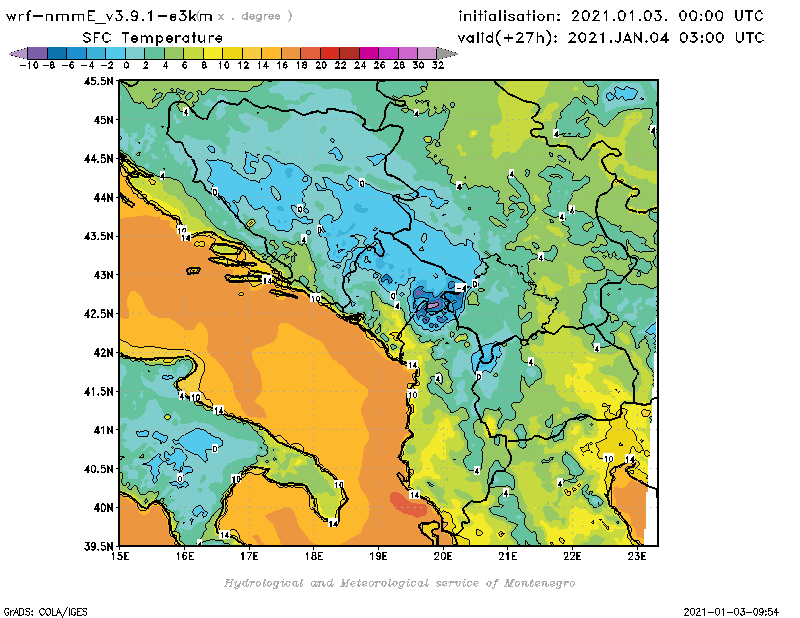Click the lilac arrow at colorbar's left end
Screen dimensions: 800x618
18,53
